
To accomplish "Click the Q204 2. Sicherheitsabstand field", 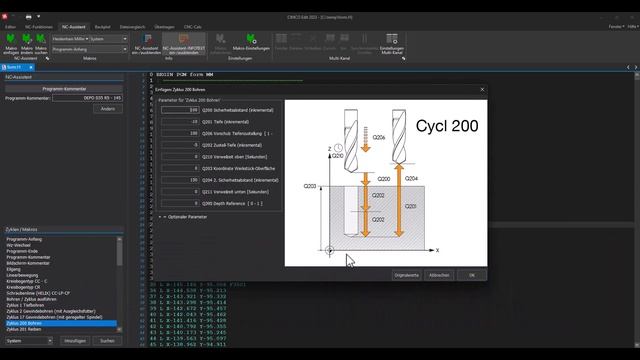I will [x=180, y=180].
